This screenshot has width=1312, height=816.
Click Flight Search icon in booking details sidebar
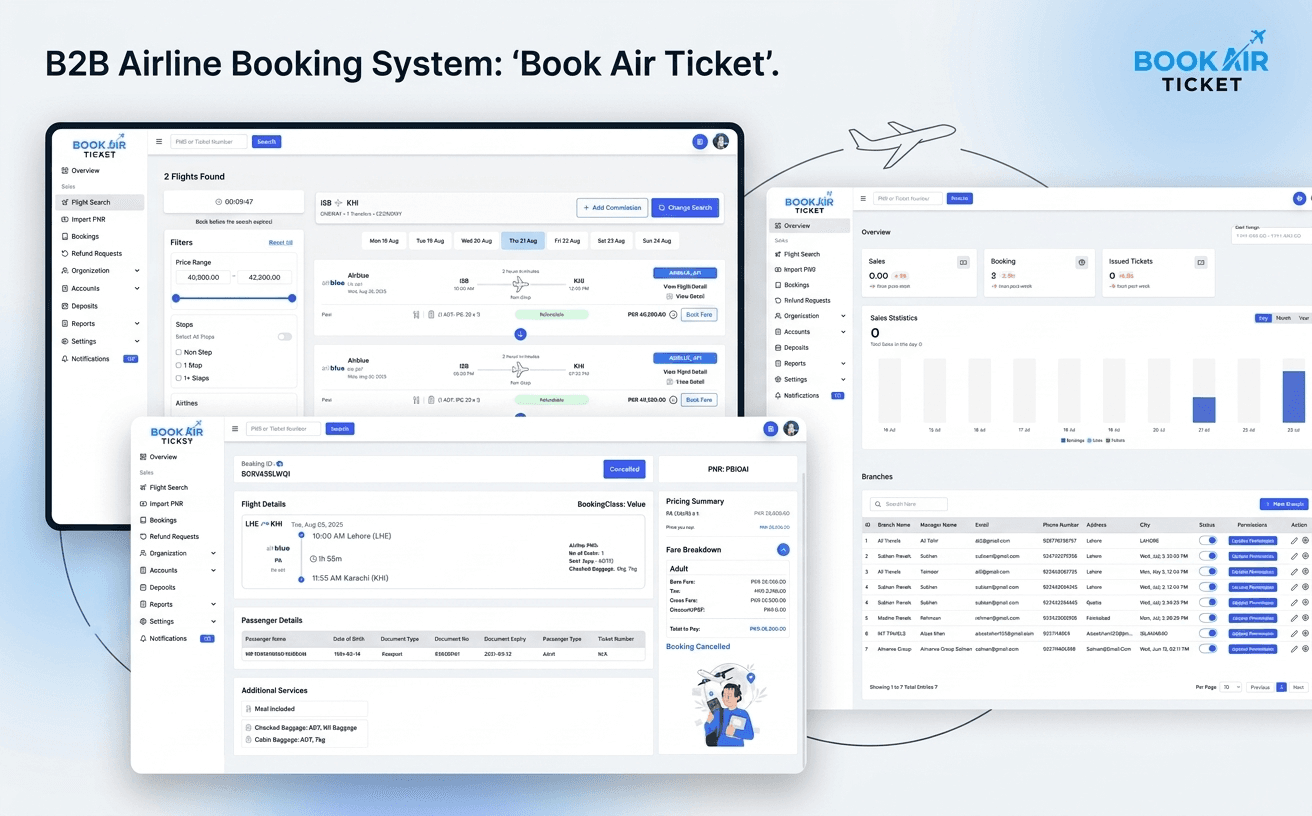(x=143, y=488)
